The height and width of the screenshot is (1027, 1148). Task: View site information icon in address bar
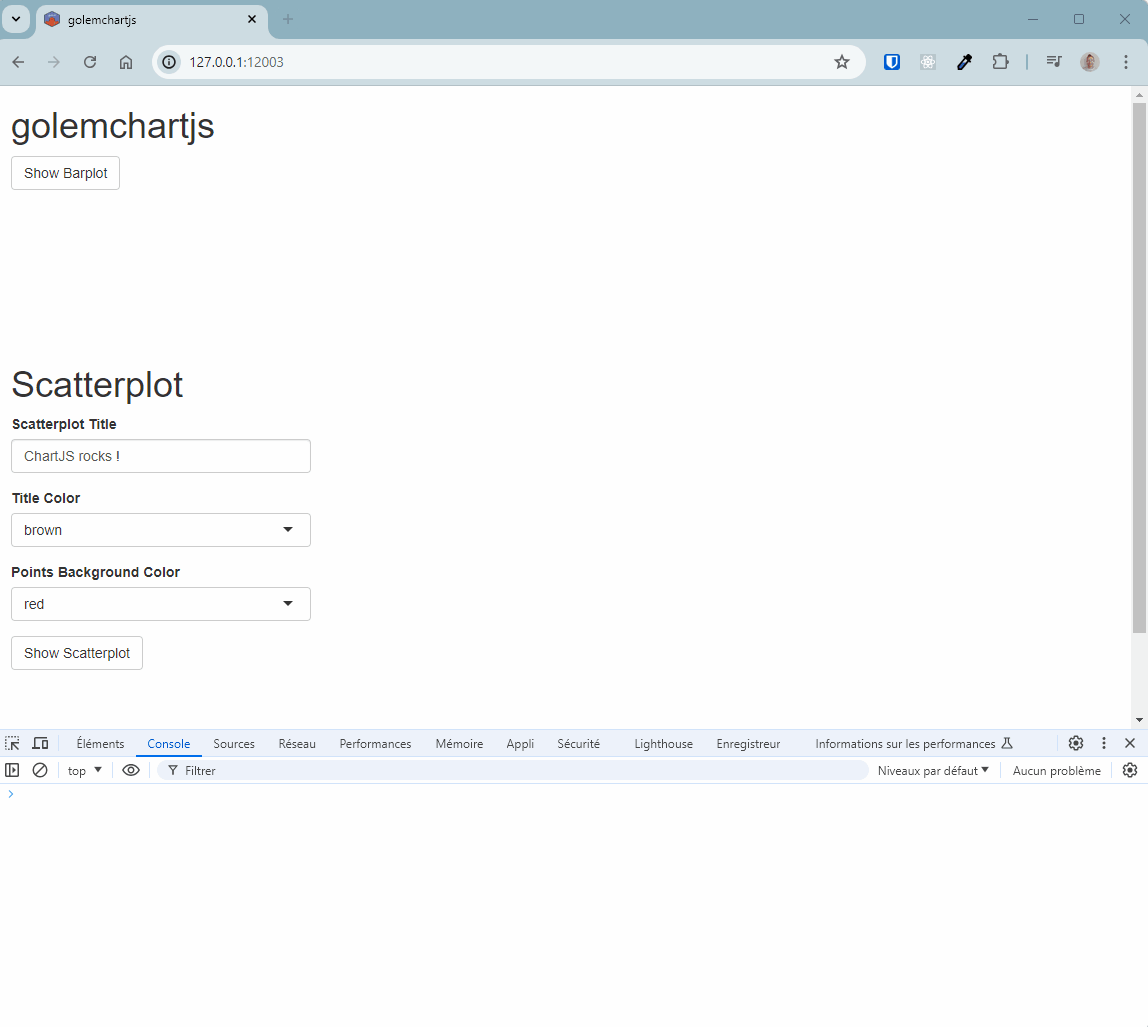tap(169, 62)
